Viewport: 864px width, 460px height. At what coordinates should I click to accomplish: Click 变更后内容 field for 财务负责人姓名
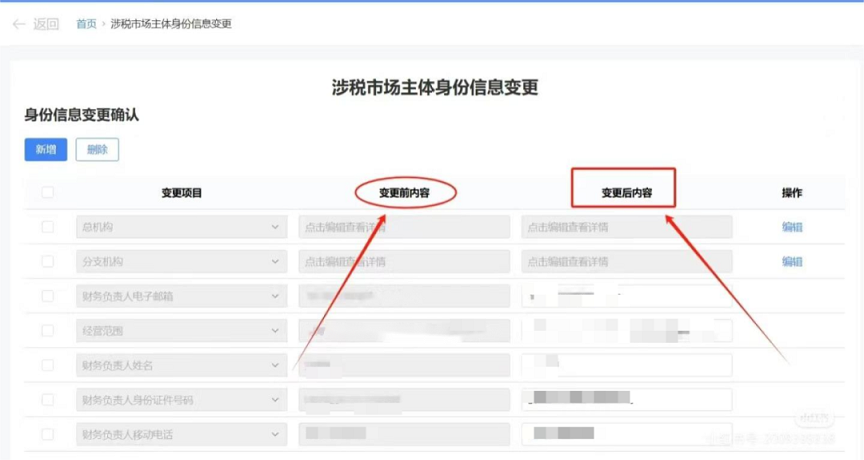(626, 365)
